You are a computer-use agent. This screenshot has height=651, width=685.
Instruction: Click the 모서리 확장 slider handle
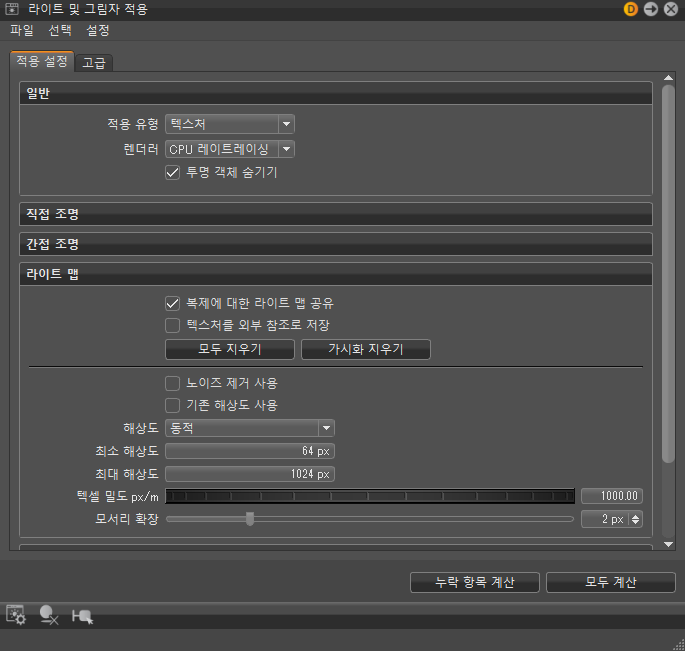click(250, 519)
